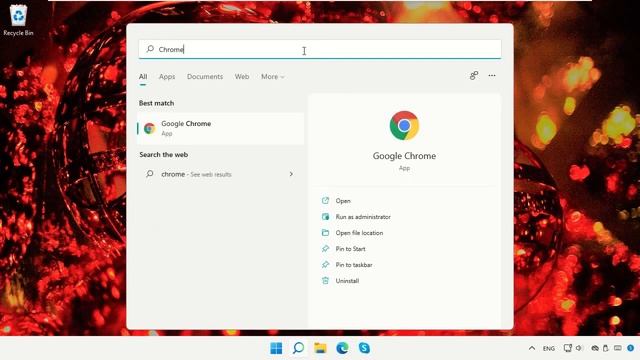This screenshot has width=640, height=360.
Task: Click the Open action icon
Action: click(325, 200)
